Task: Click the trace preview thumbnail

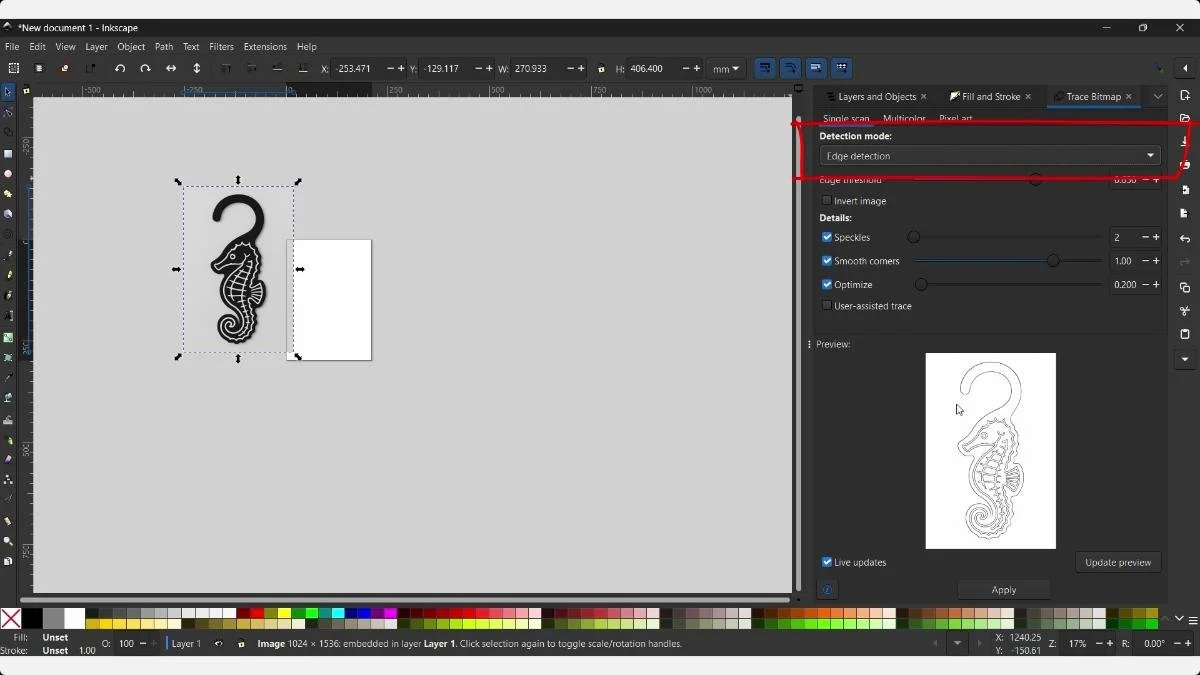Action: point(990,451)
